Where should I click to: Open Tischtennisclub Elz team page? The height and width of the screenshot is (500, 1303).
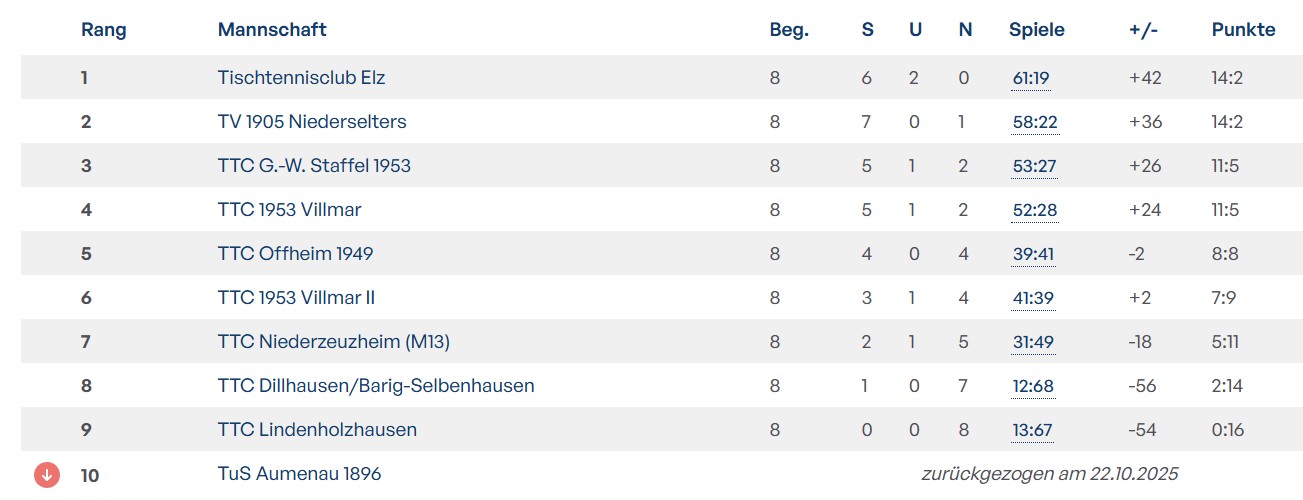point(301,78)
